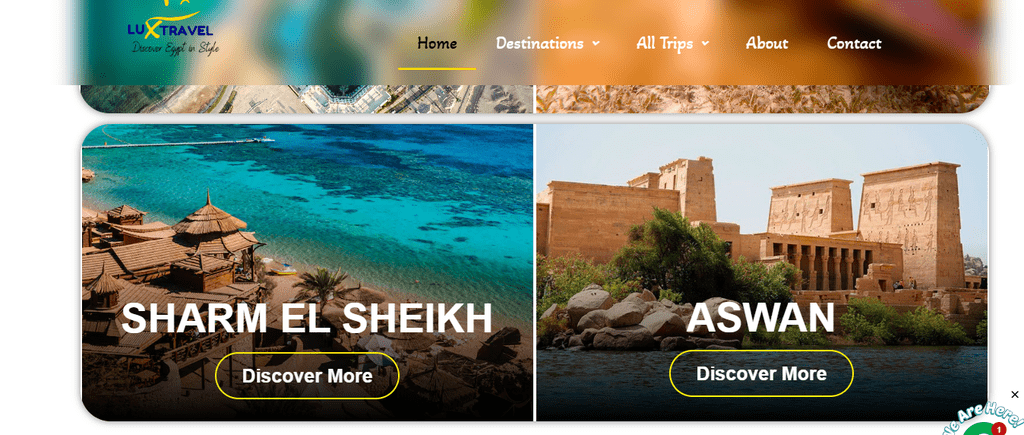Viewport: 1024px width, 435px height.
Task: Dismiss the chat widget with its X
Action: point(1014,395)
